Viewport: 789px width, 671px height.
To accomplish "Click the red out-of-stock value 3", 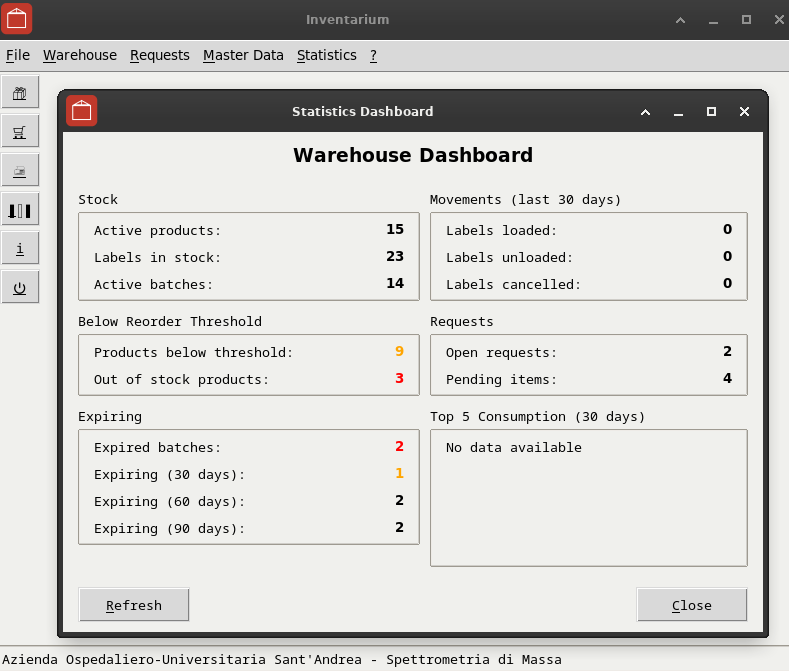I will pyautogui.click(x=400, y=379).
